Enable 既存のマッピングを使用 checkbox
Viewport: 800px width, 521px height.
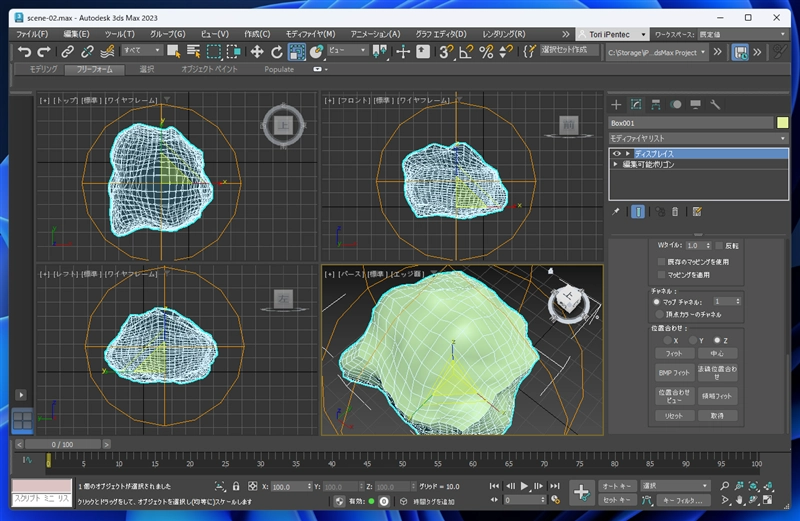click(661, 261)
